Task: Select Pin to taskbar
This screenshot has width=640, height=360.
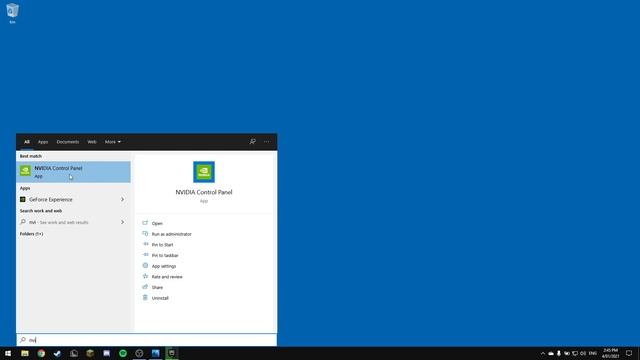Action: (165, 255)
